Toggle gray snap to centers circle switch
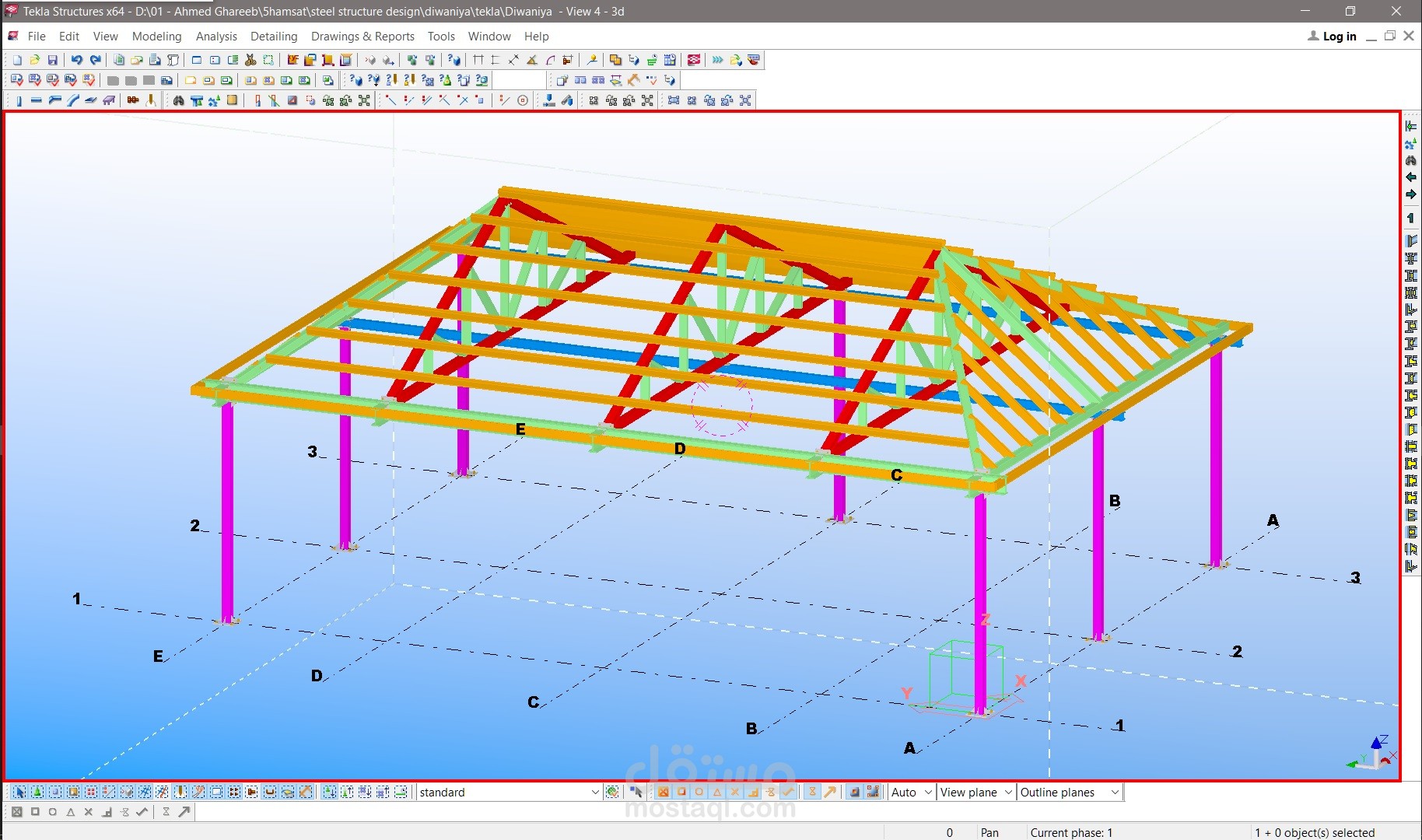 pyautogui.click(x=52, y=812)
